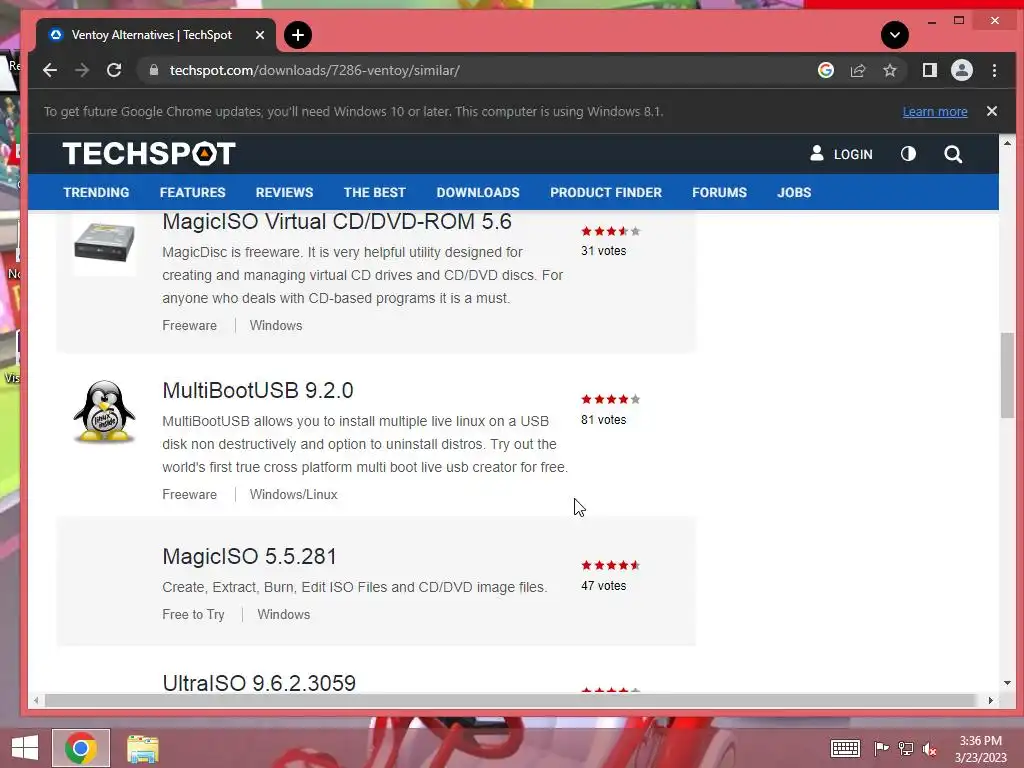This screenshot has height=768, width=1024.
Task: Click the Windows/Linux platform label
Action: click(294, 495)
